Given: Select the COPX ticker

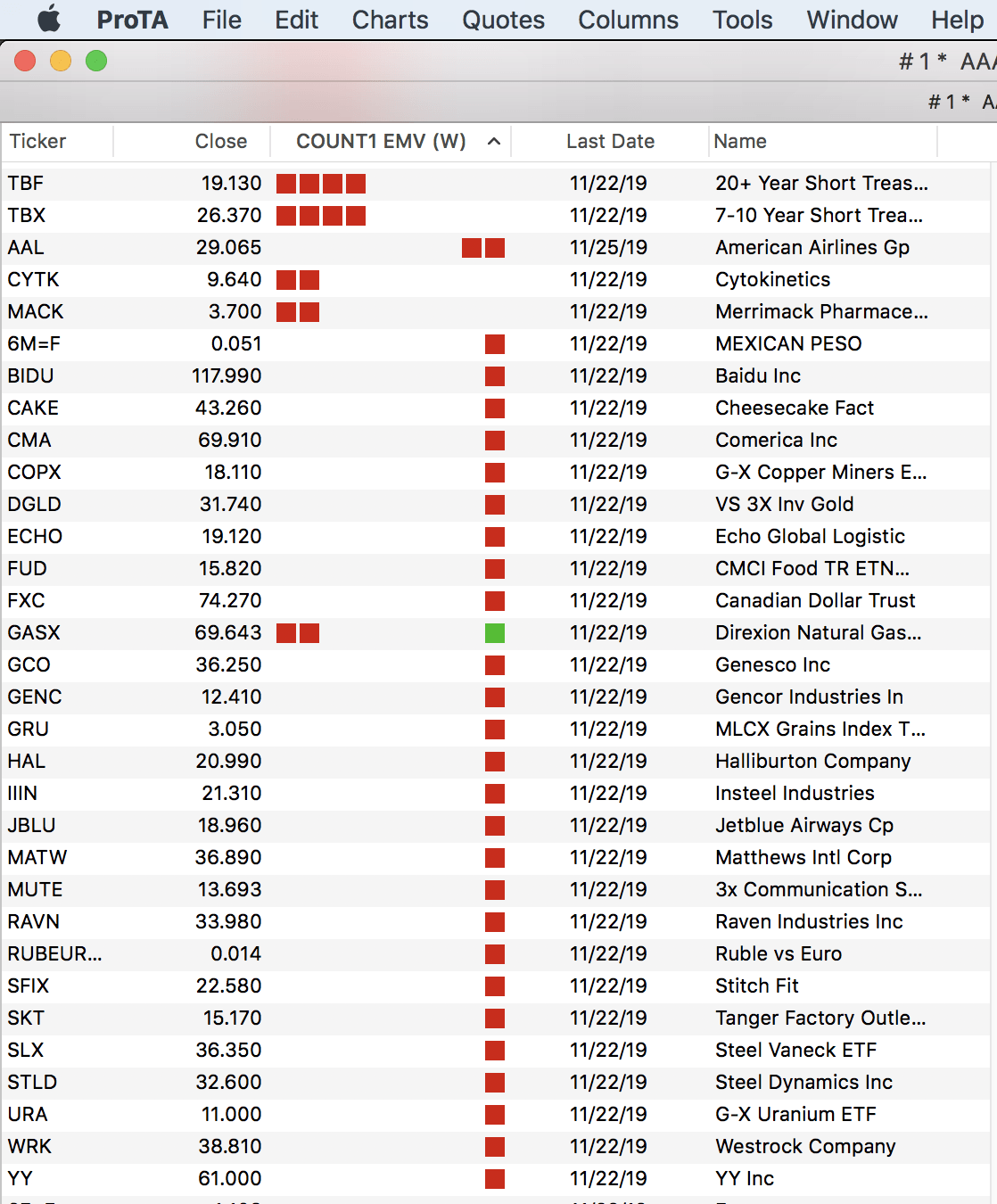Looking at the screenshot, I should coord(34,473).
